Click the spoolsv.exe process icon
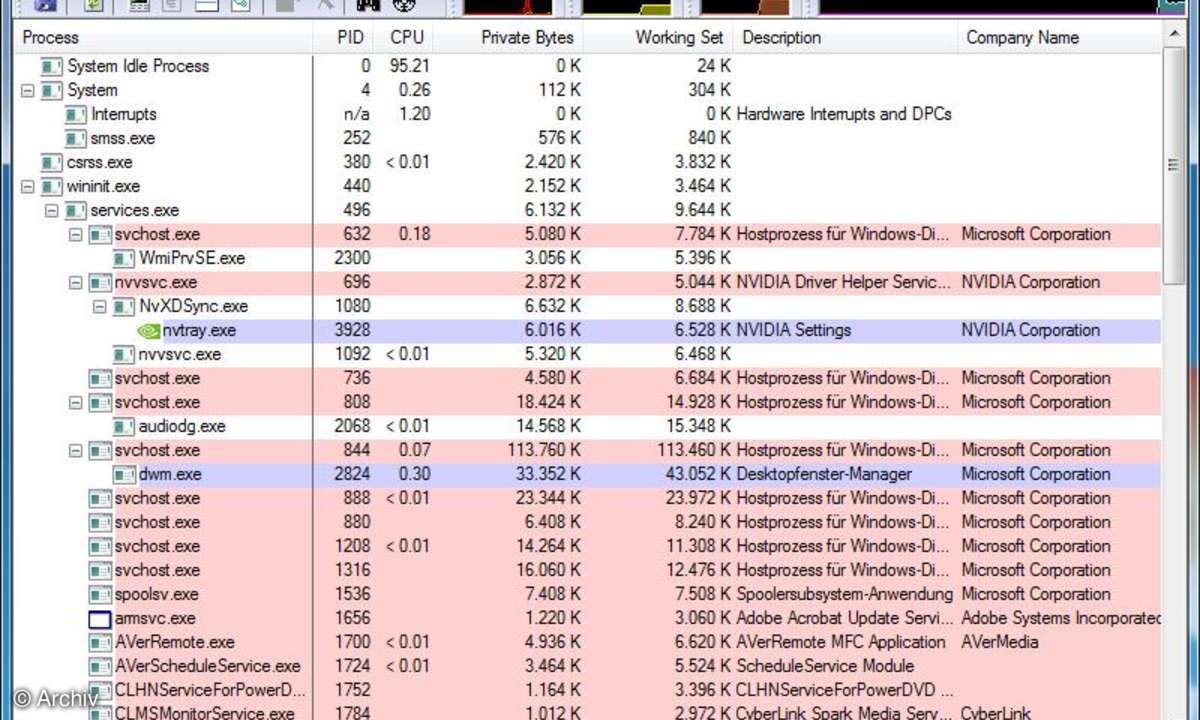The height and width of the screenshot is (720, 1200). point(100,594)
